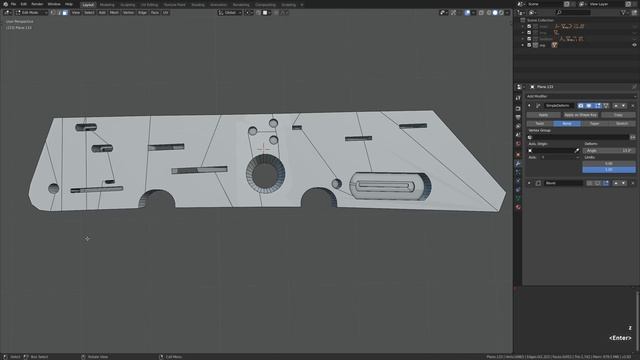Remove the SimpleDeform modifier with X
640x360 pixels.
pos(633,106)
